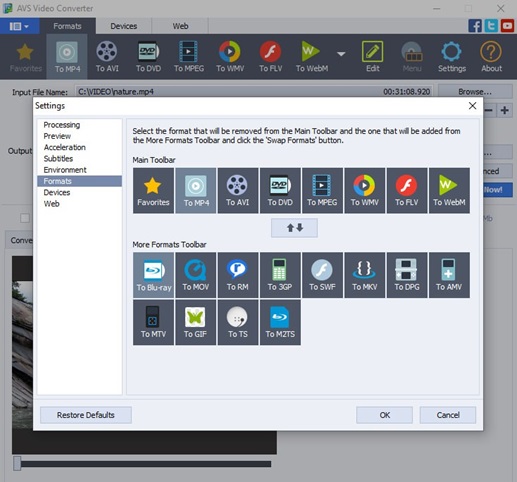
Task: Select the To M2TS format tile
Action: pyautogui.click(x=280, y=322)
